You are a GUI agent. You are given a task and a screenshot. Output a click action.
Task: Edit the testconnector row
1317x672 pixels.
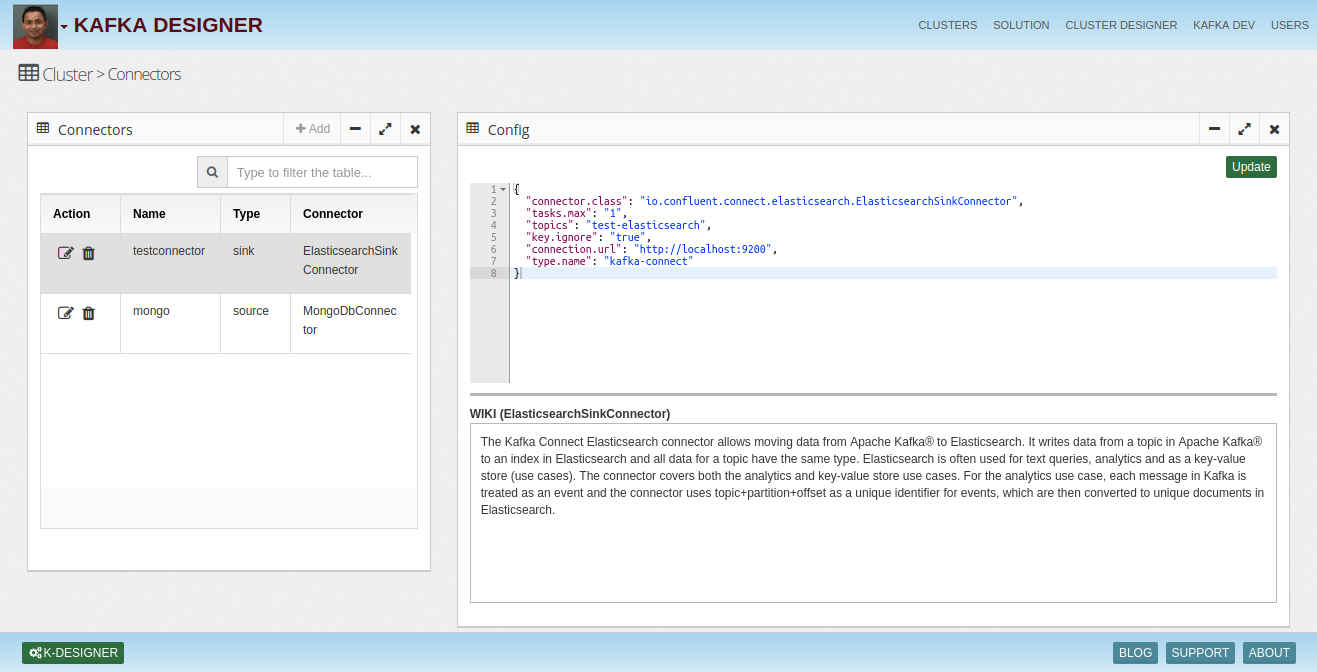click(66, 254)
